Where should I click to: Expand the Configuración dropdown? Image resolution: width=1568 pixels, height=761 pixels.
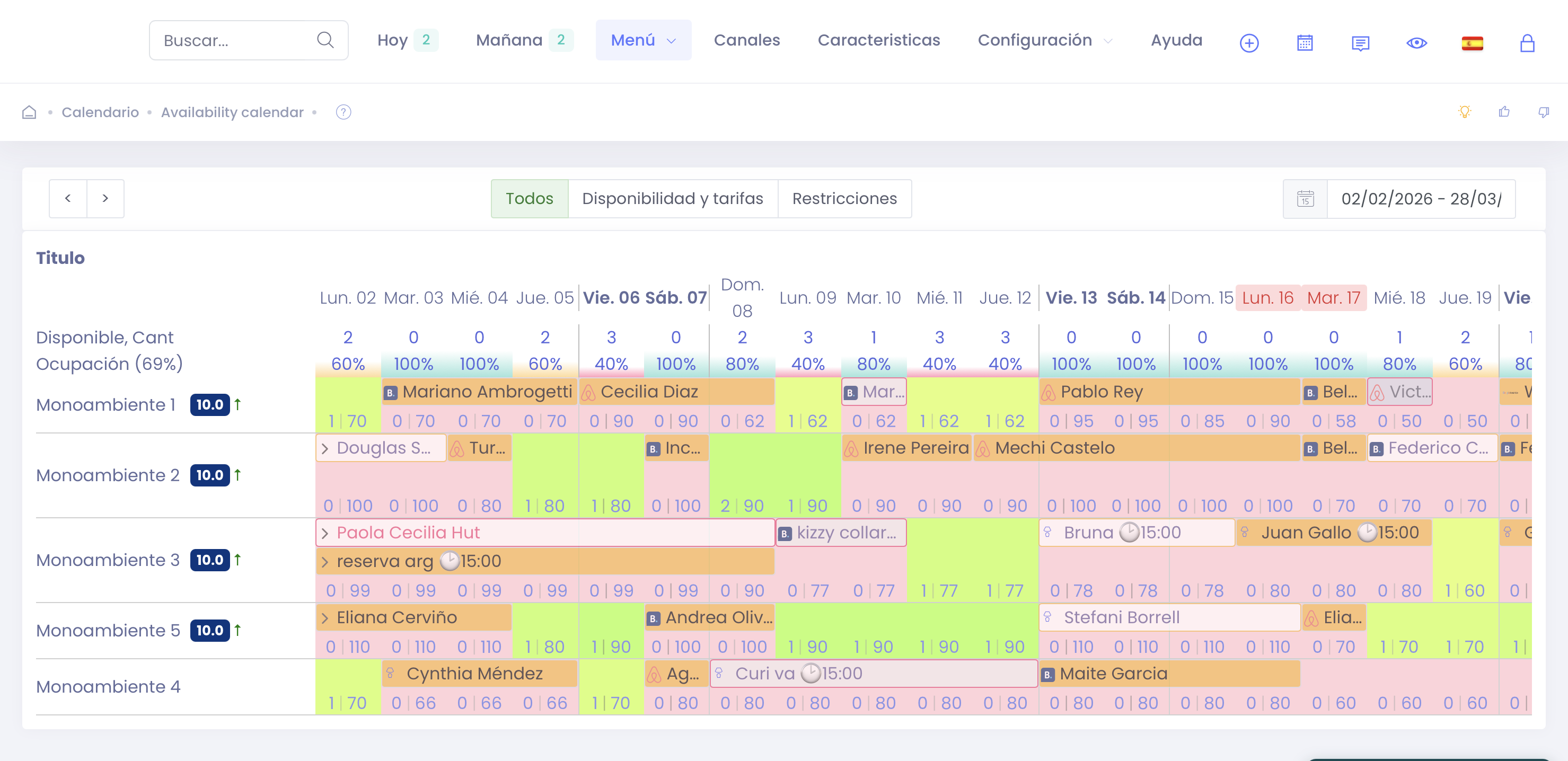click(x=1044, y=40)
